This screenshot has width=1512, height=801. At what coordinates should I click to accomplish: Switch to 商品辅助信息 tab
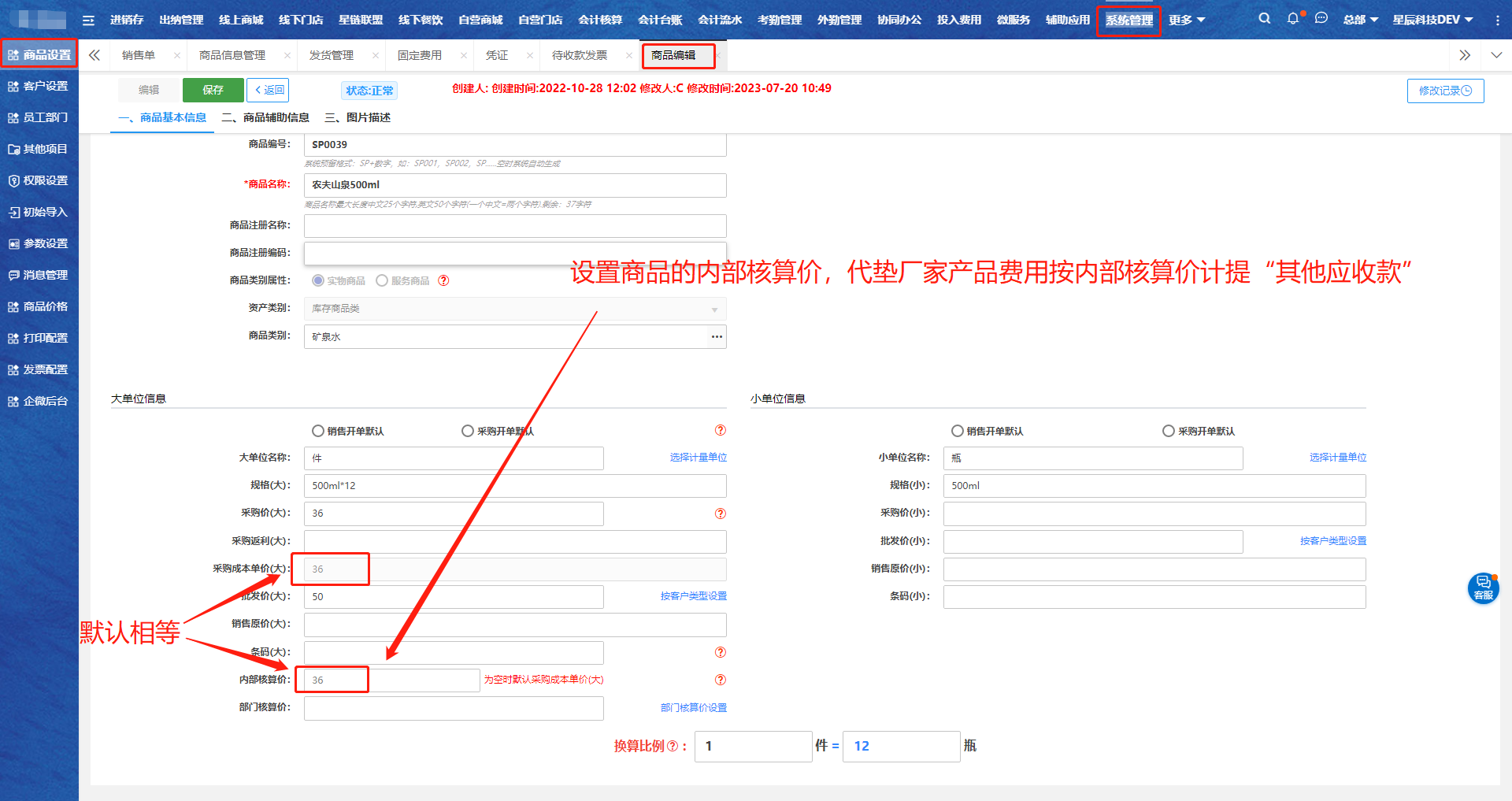point(266,118)
